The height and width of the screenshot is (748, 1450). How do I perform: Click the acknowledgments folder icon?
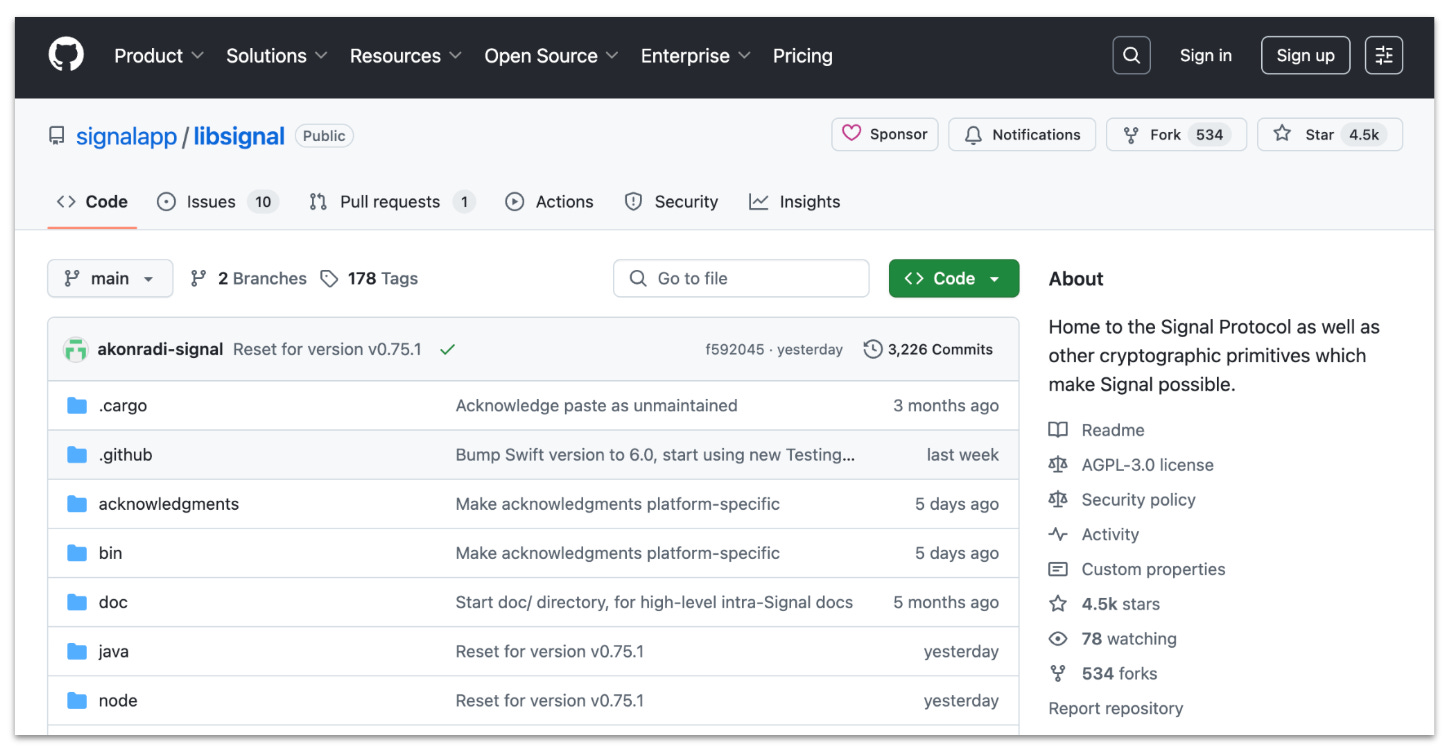click(77, 504)
